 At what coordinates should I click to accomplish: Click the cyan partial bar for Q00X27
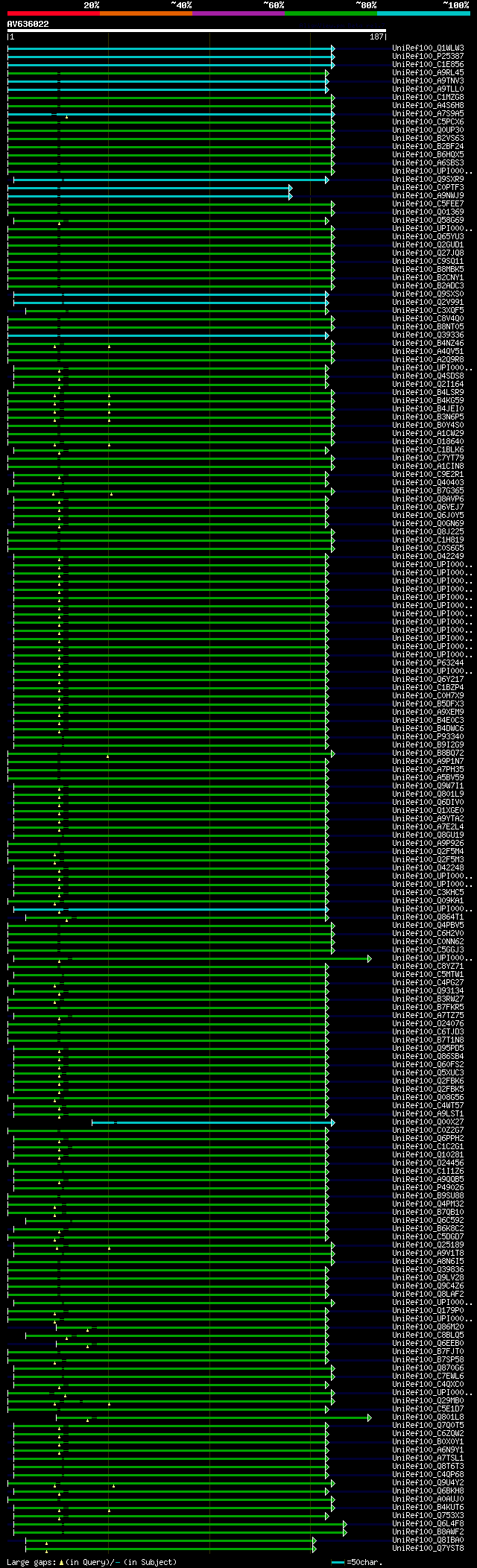(213, 1122)
